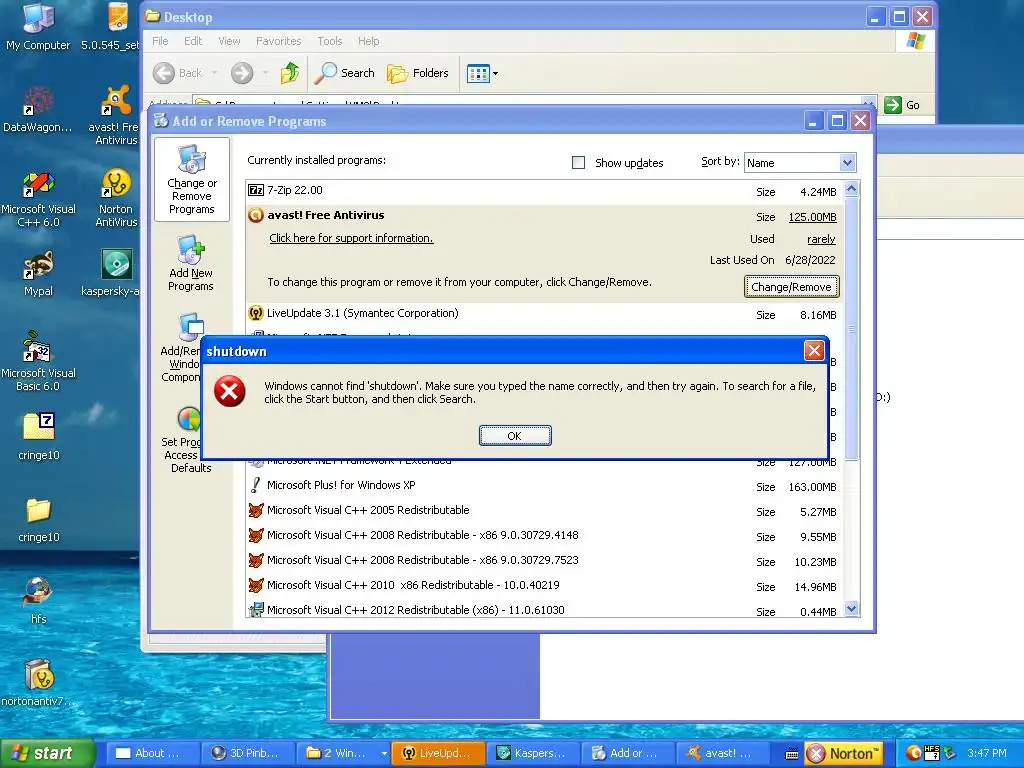This screenshot has width=1024, height=768.
Task: Close the shutdown error dialog
Action: (x=814, y=351)
